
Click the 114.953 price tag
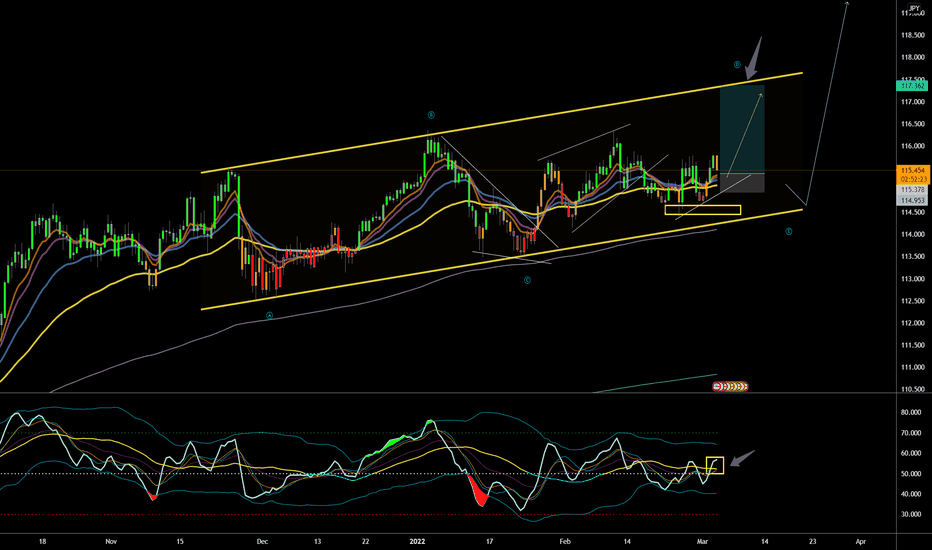click(912, 200)
